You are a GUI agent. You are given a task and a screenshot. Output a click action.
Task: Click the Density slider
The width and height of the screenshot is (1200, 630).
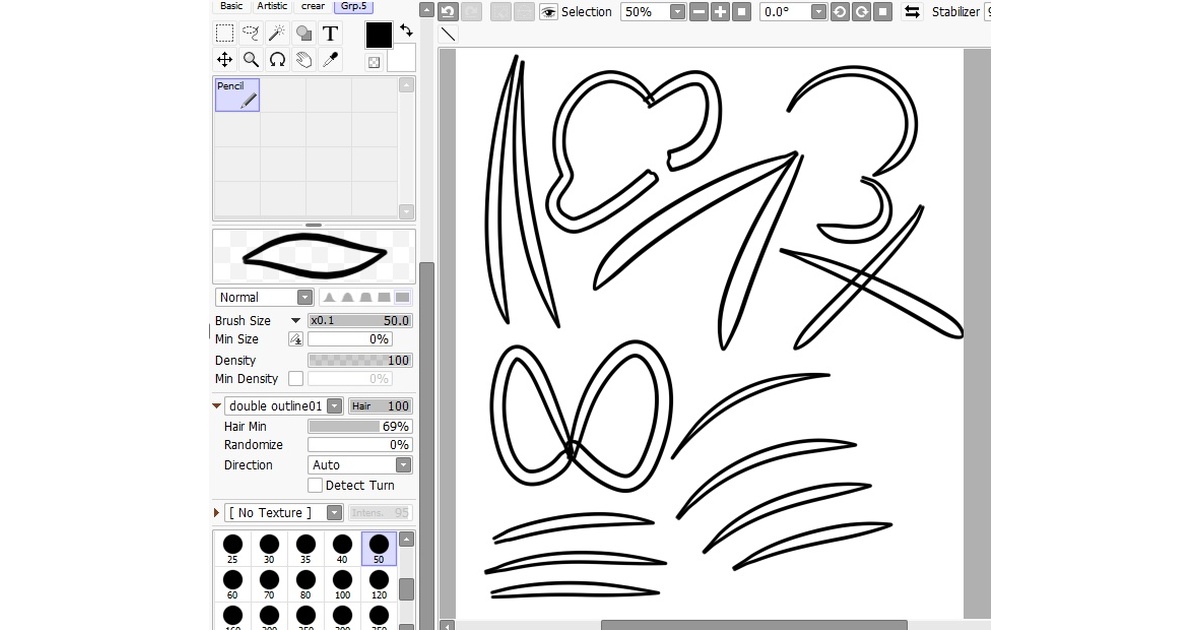pos(360,360)
